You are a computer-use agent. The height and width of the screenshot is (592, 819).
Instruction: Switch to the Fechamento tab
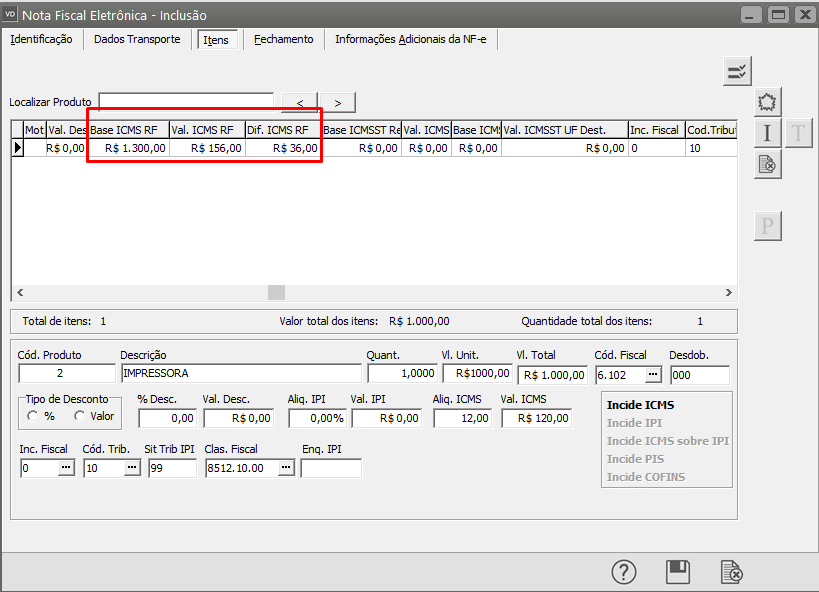pyautogui.click(x=283, y=39)
